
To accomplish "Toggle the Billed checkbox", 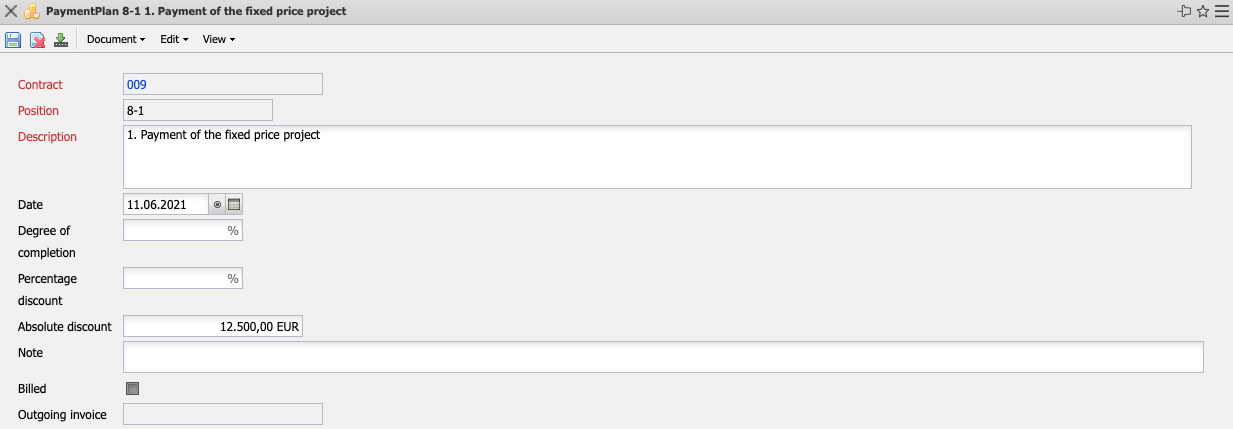I will pyautogui.click(x=132, y=388).
